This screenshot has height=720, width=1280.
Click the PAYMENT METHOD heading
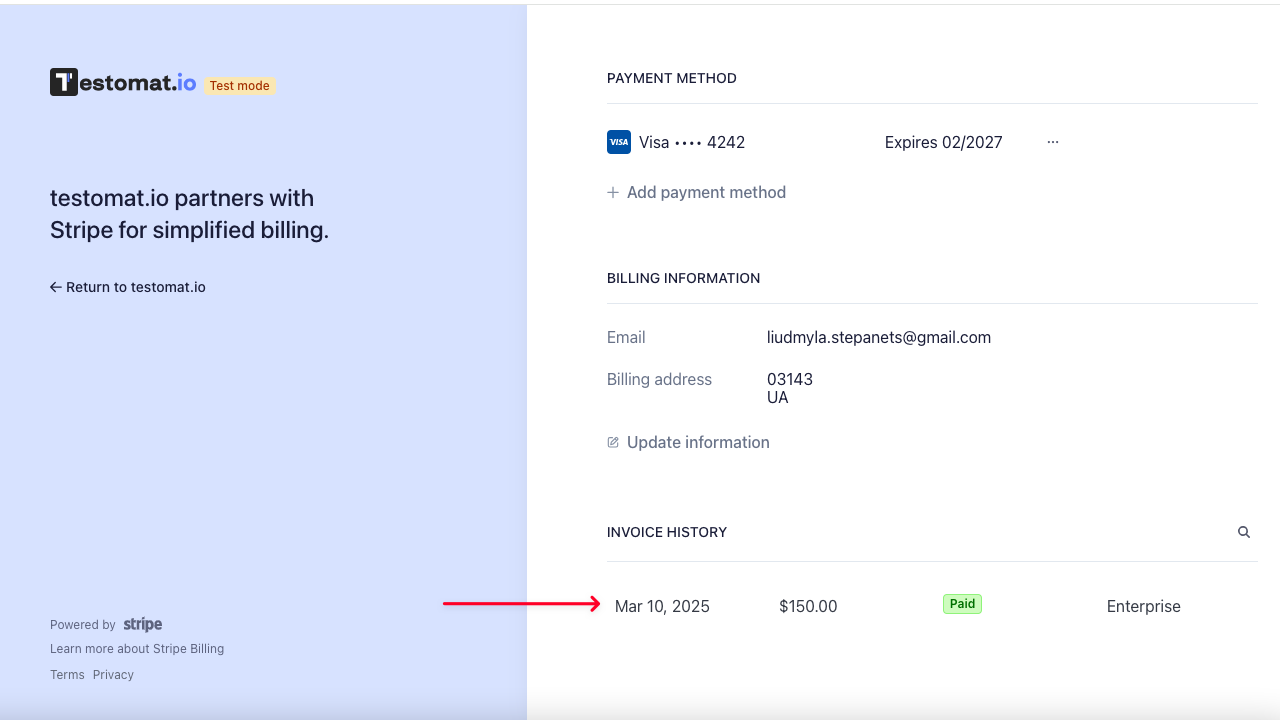pyautogui.click(x=672, y=78)
